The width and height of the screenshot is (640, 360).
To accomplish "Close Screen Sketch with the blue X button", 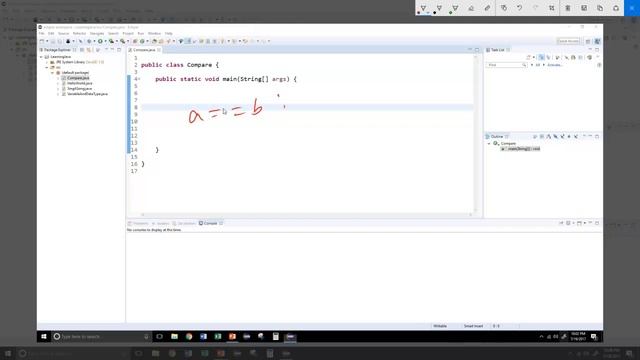I will (x=632, y=8).
